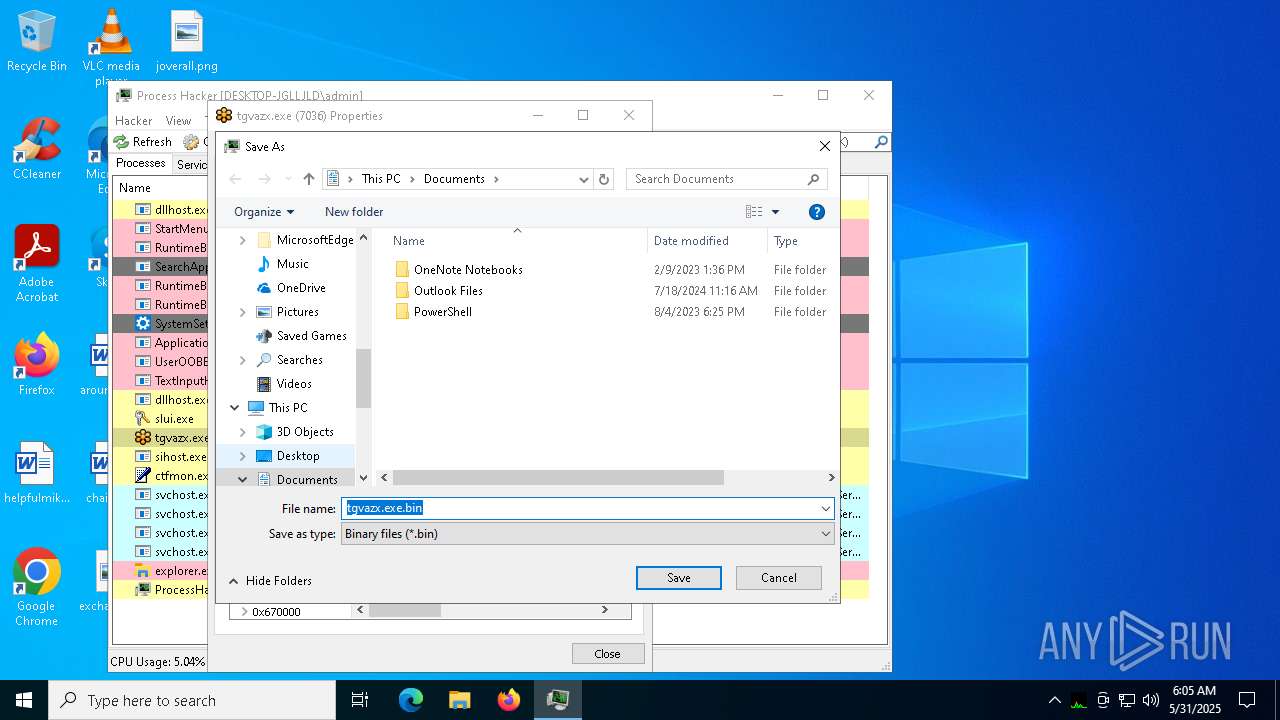Click the file list horizontal scrollbar
1280x720 pixels.
pos(557,478)
